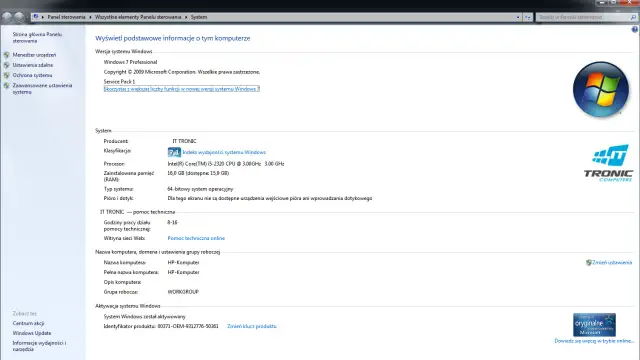Refresh the address bar location
640x360 pixels.
528,17
